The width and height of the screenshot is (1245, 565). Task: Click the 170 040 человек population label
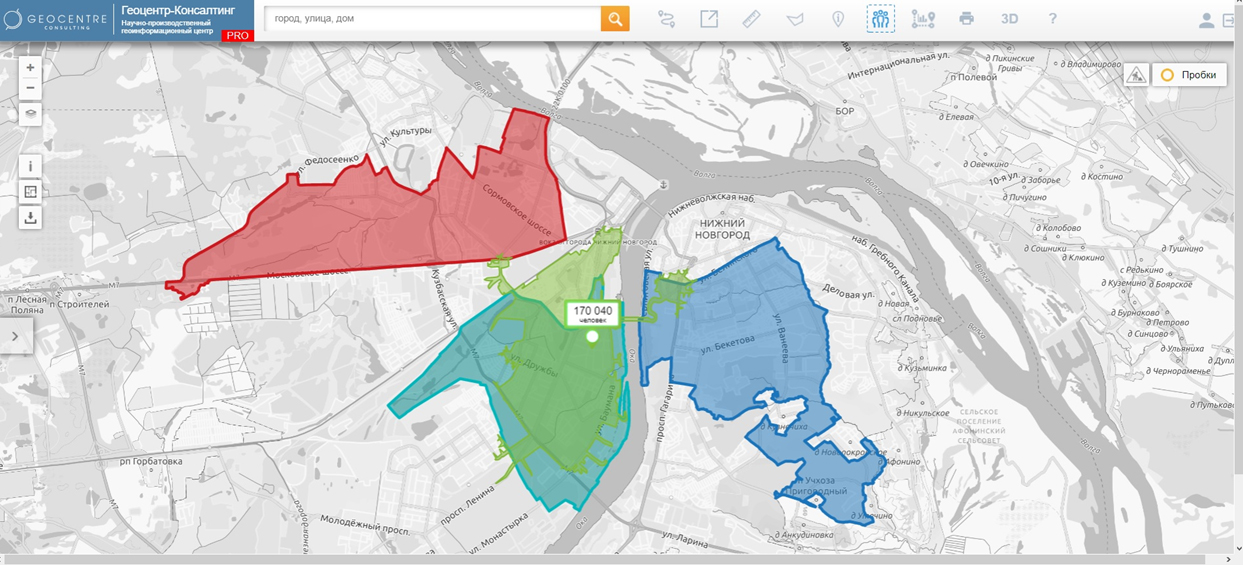593,314
